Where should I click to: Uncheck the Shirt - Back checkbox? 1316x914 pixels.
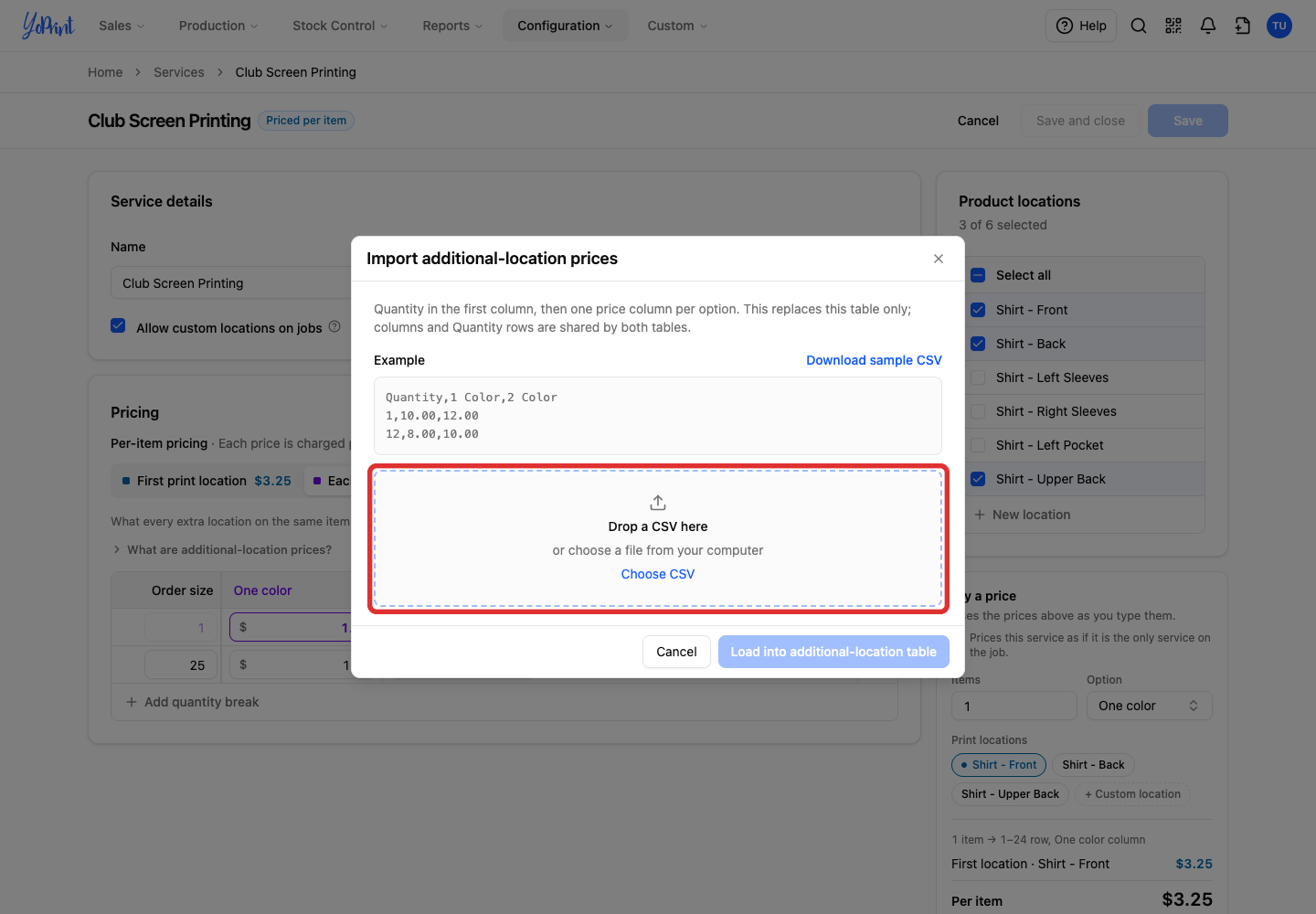[x=978, y=344]
